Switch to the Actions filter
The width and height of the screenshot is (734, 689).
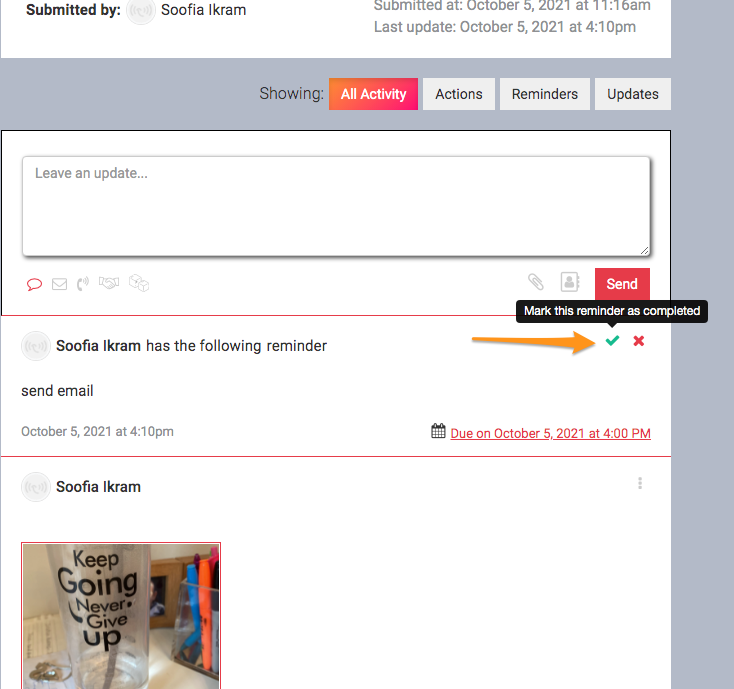coord(459,94)
